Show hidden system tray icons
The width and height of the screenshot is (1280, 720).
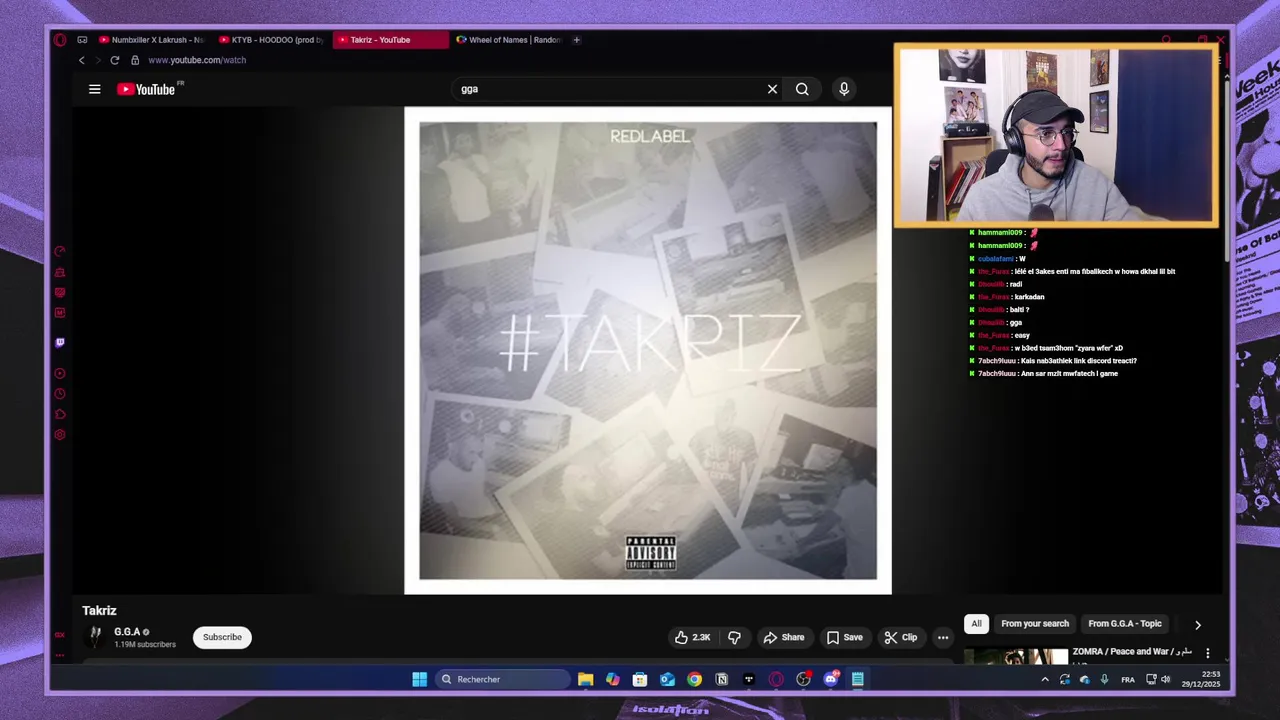(x=1045, y=680)
